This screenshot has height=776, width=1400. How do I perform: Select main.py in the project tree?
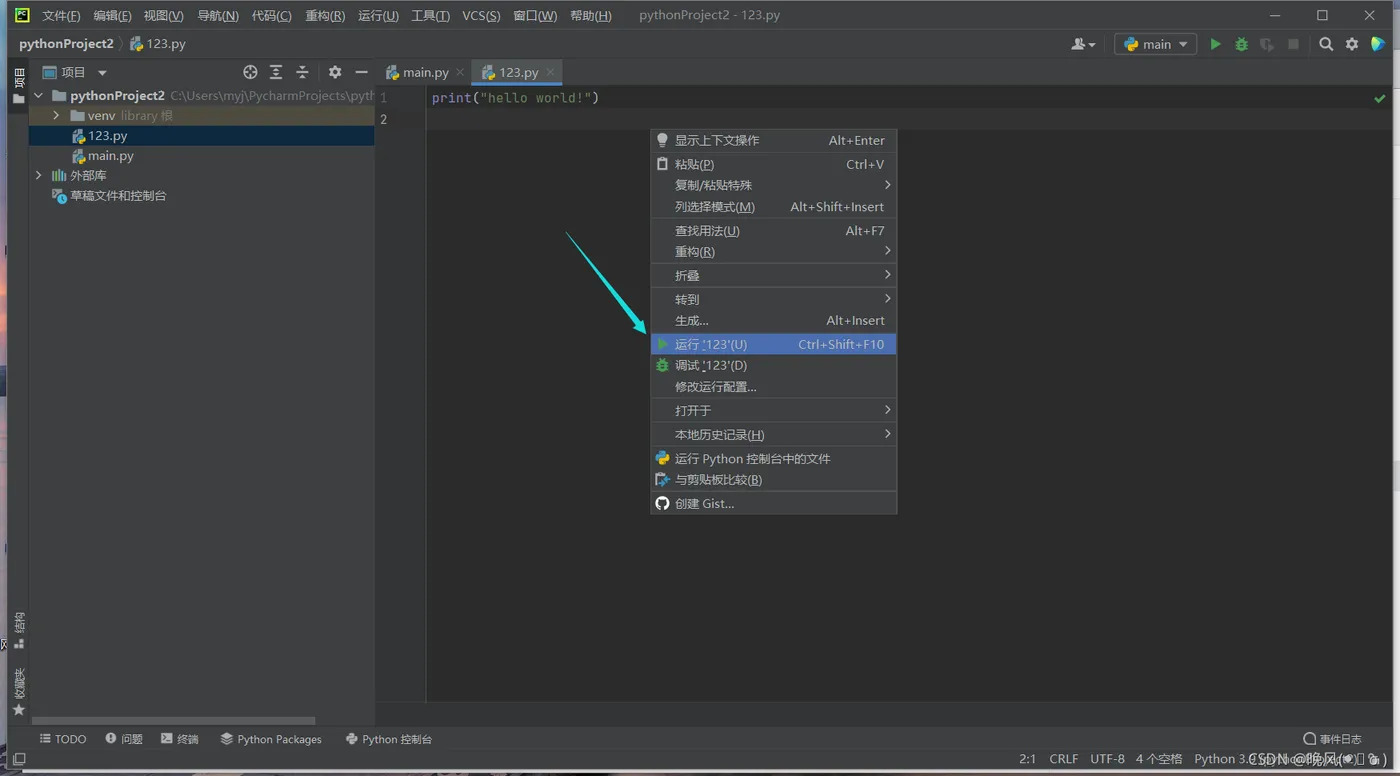(110, 156)
